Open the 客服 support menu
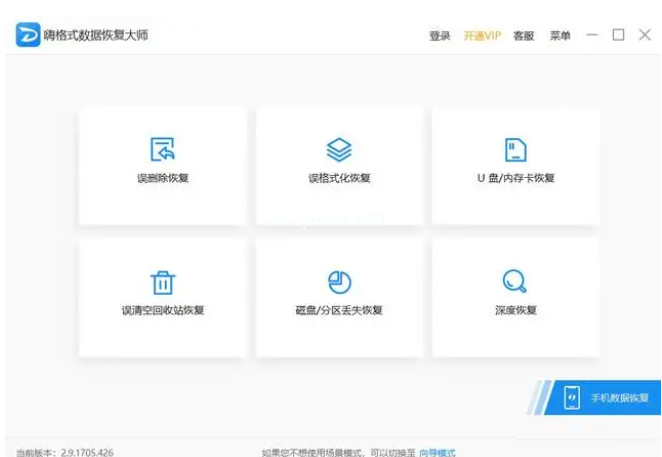This screenshot has width=662, height=457. [523, 36]
